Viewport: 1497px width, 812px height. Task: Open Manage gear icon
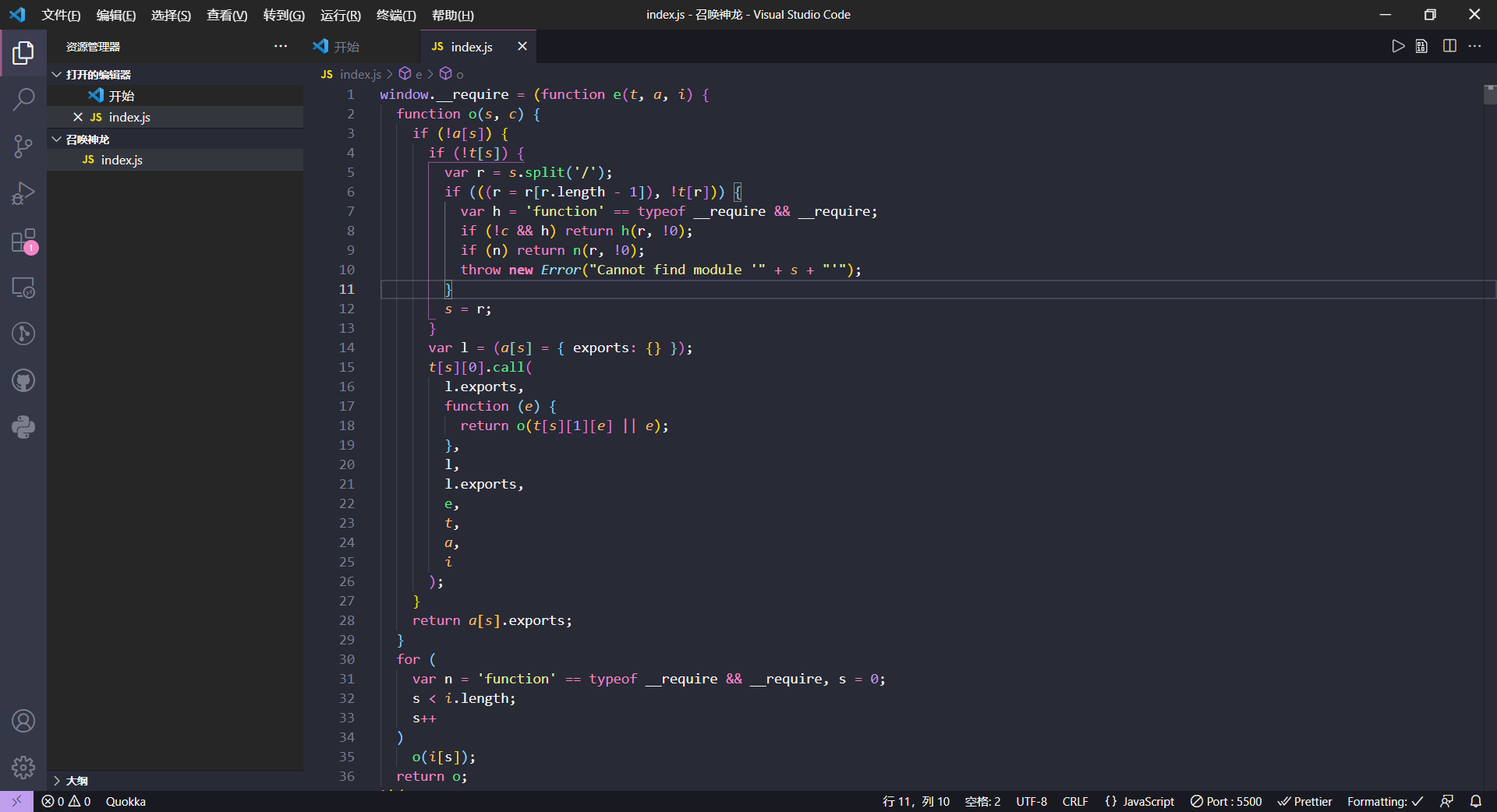tap(23, 768)
